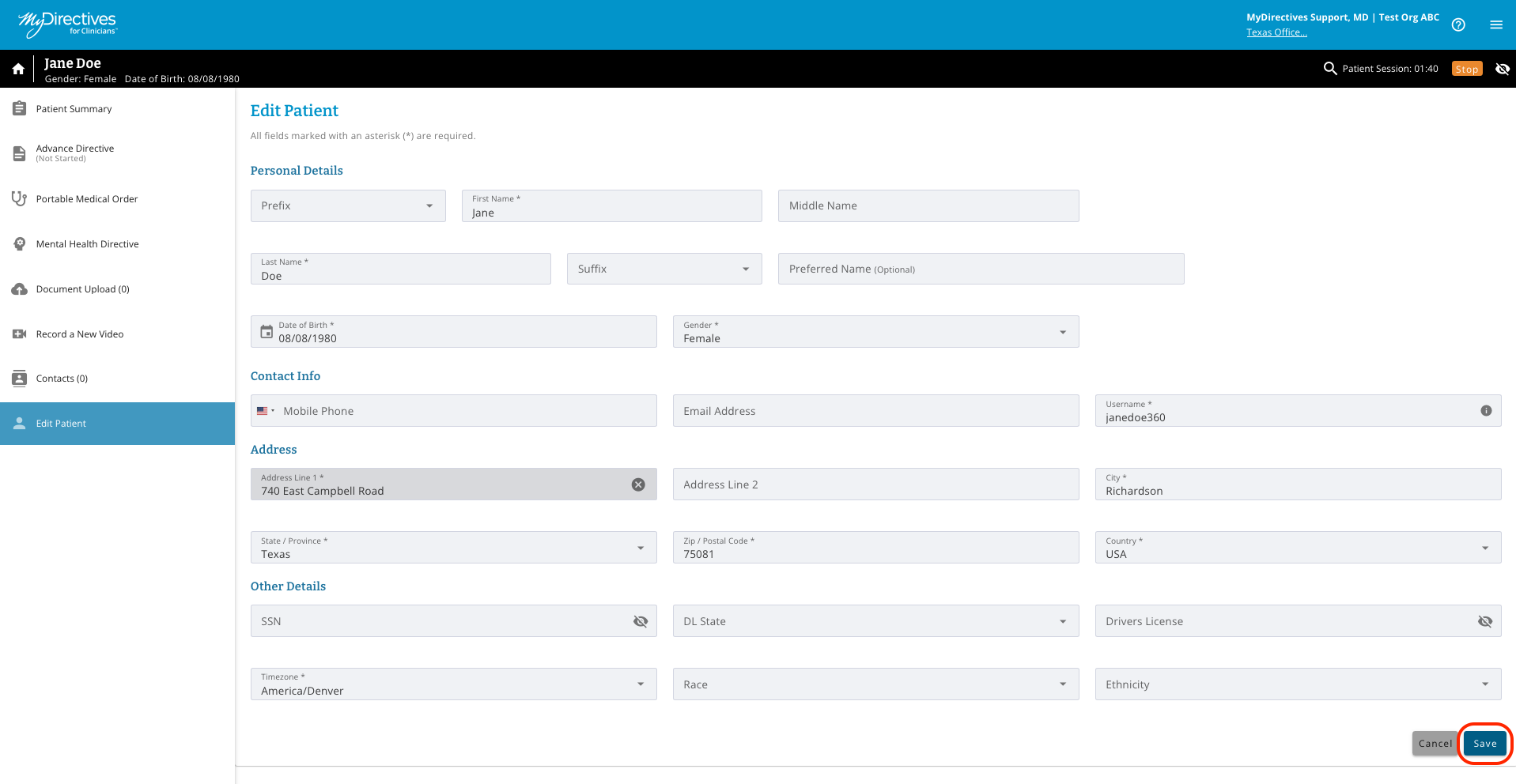The image size is (1516, 784).
Task: Open the DL State dropdown
Action: click(875, 621)
